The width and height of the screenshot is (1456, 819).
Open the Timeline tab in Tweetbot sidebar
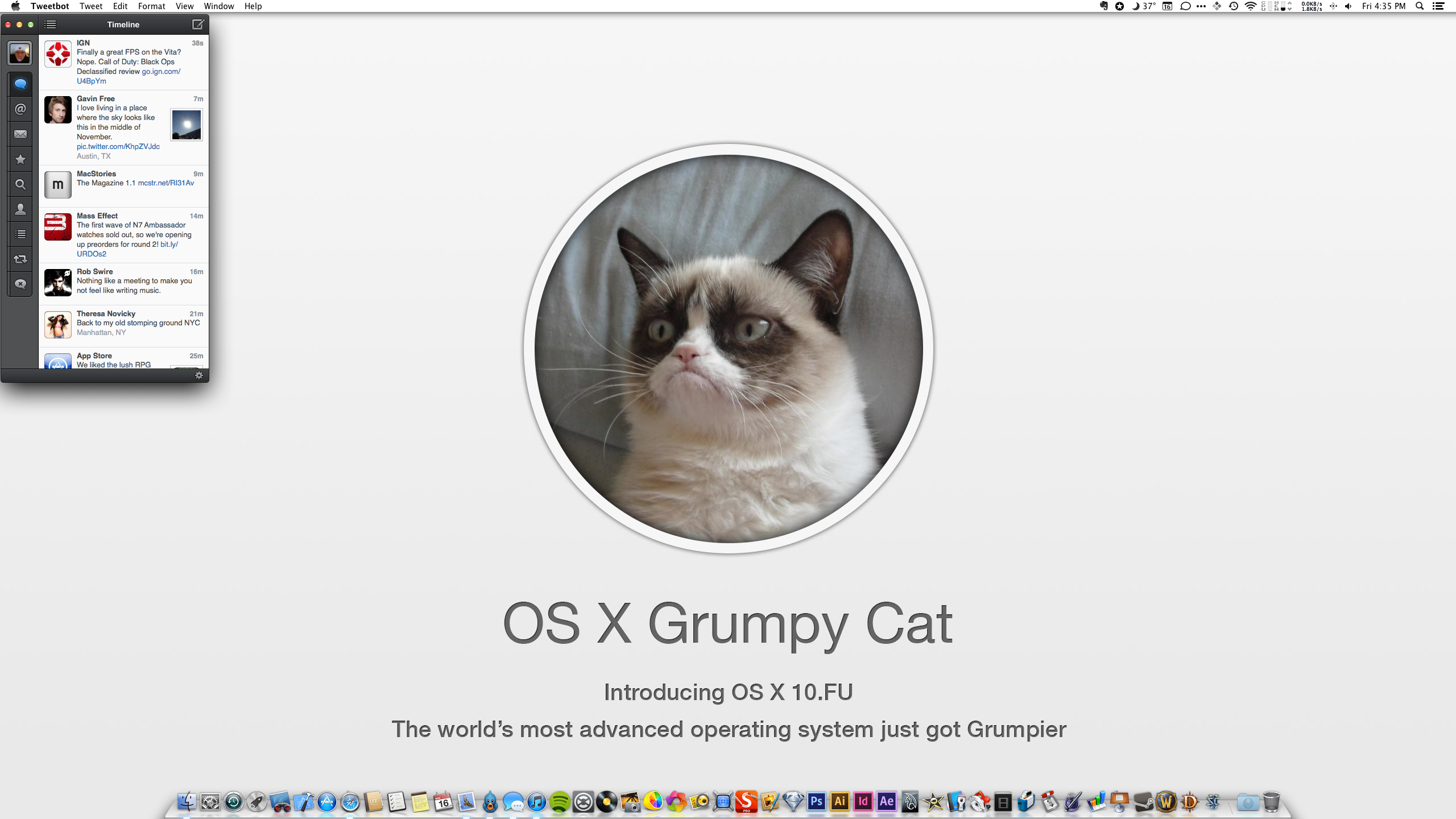(20, 84)
